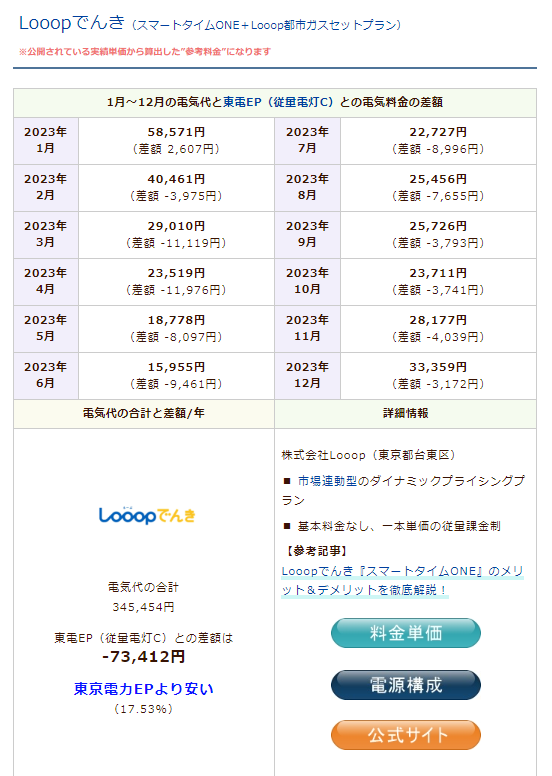Select the 2023年4月 amount cell 23,519円
Screen dimensions: 552x776
tap(176, 282)
